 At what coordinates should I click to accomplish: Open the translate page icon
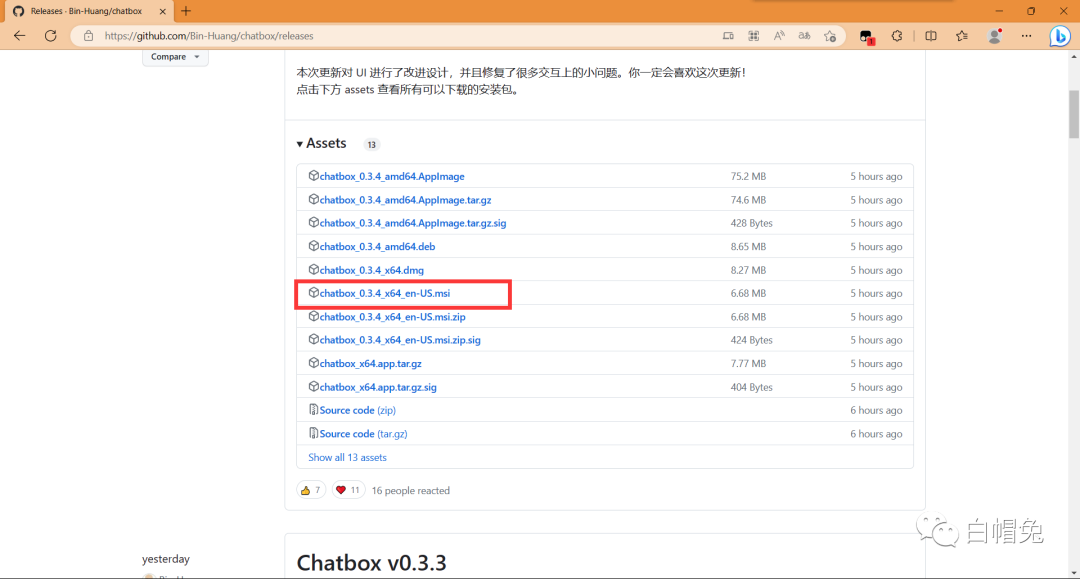[804, 36]
